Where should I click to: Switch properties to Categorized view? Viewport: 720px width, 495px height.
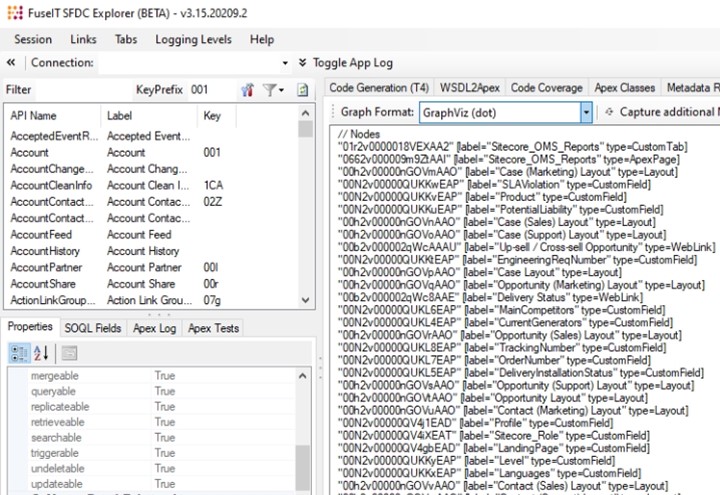(19, 353)
